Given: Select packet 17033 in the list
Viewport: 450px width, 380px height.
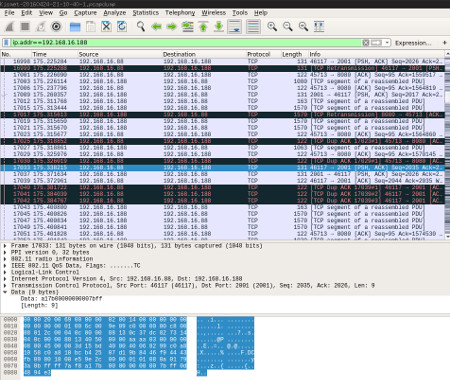Looking at the screenshot, I should [222, 168].
